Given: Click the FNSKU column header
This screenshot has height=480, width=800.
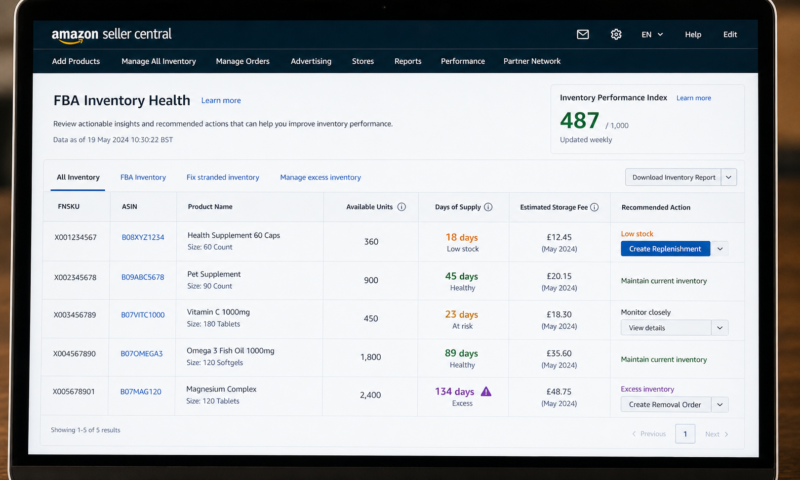Looking at the screenshot, I should [x=69, y=207].
